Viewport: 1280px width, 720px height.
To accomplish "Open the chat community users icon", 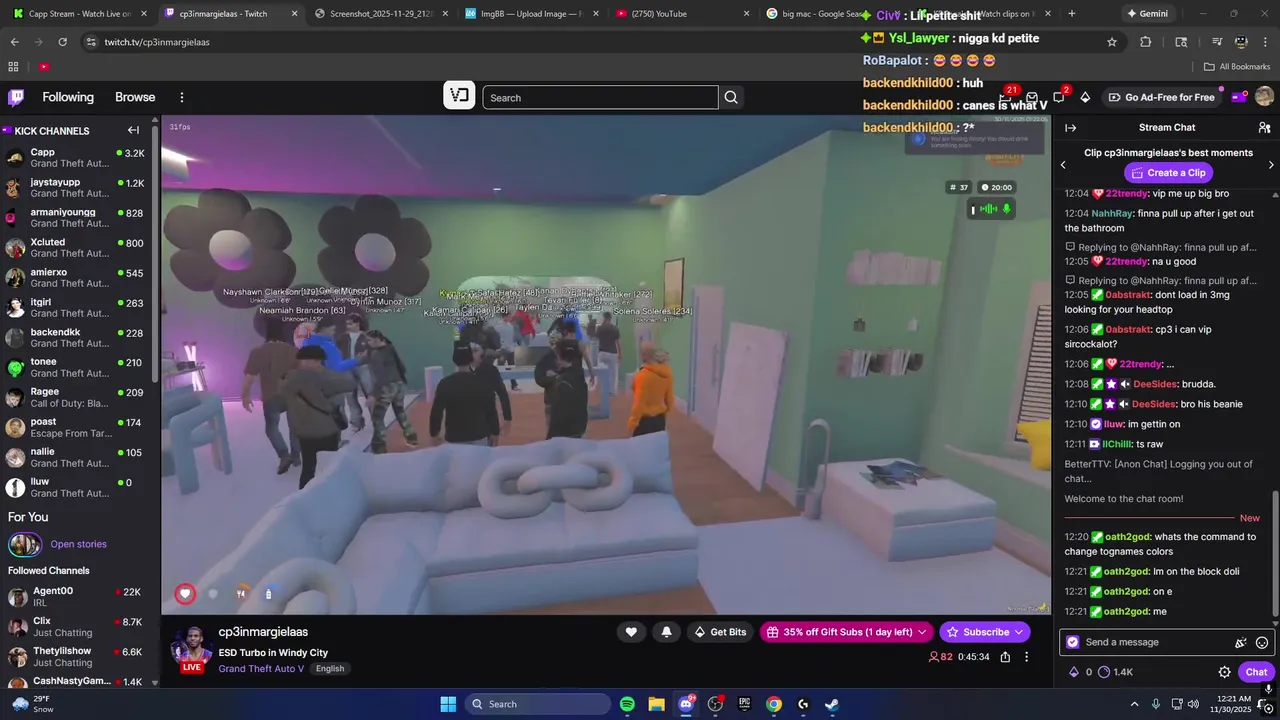I will click(1264, 128).
